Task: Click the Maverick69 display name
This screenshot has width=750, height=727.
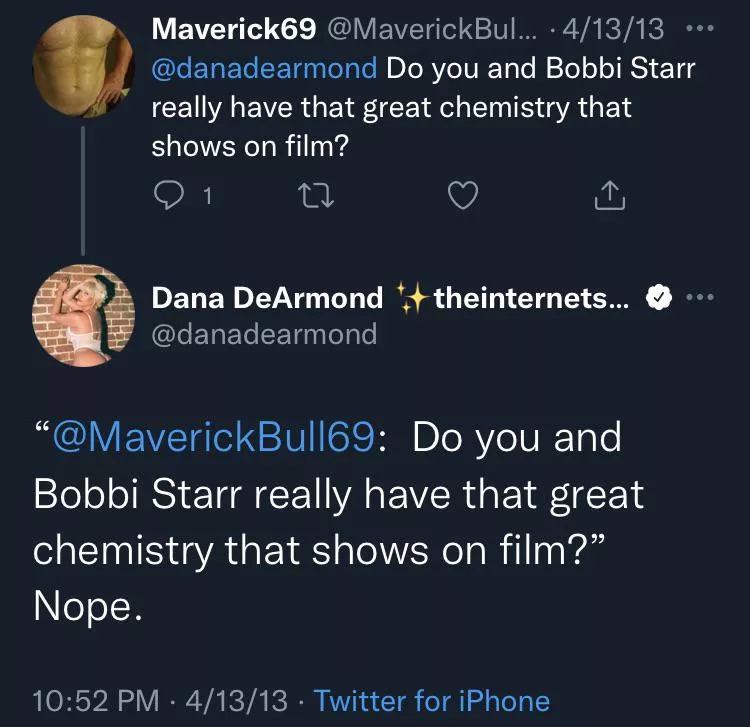Action: click(x=234, y=30)
